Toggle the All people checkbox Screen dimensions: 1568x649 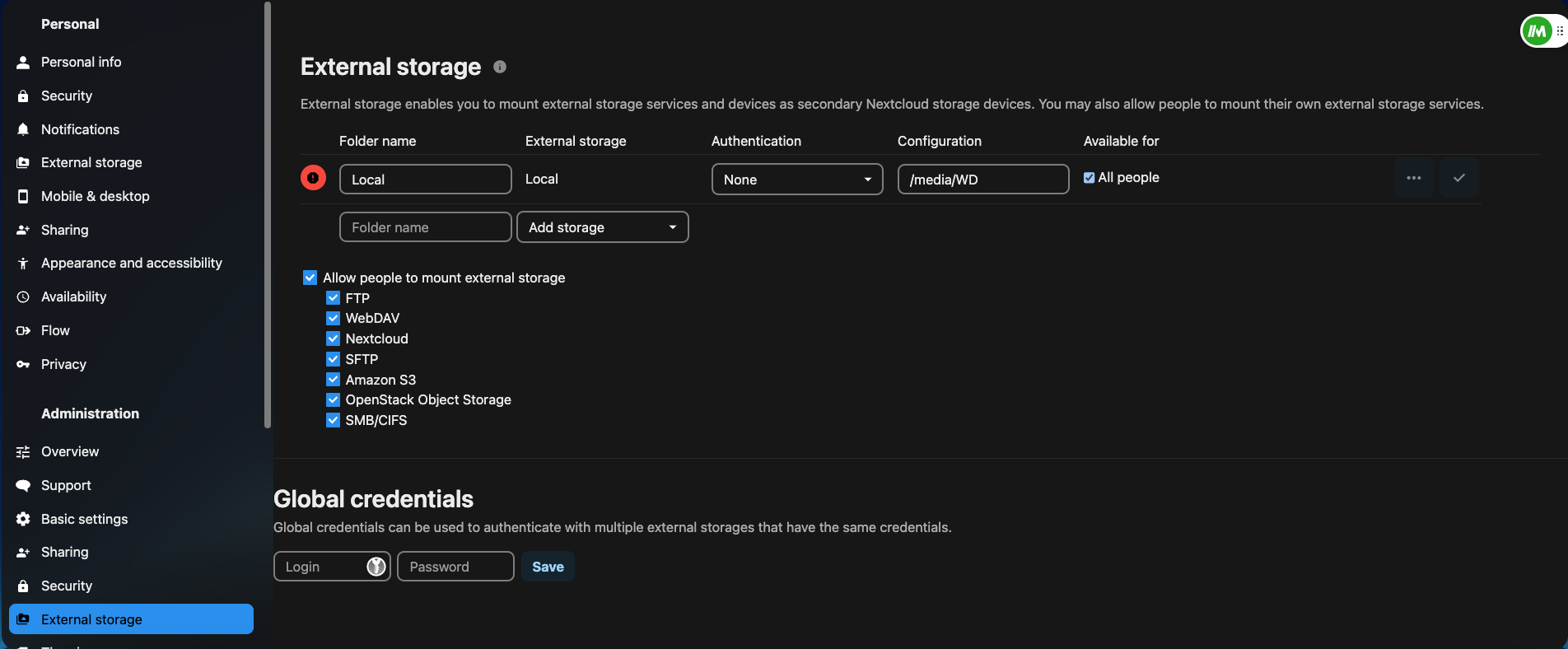[1090, 178]
